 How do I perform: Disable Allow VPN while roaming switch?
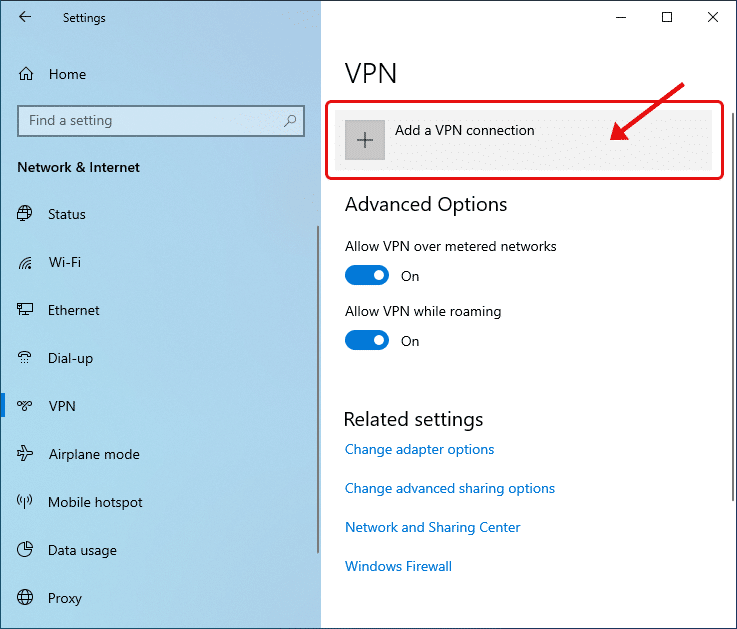[367, 341]
